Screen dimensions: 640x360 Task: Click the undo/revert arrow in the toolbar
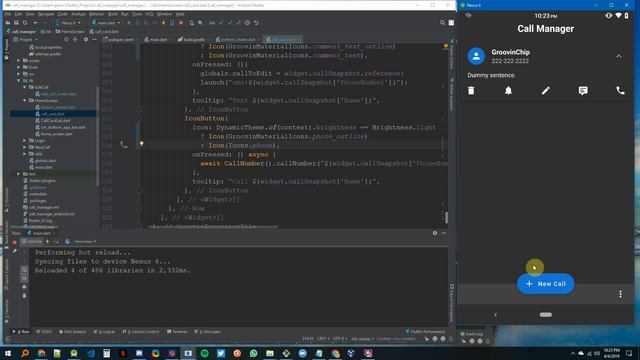256,23
